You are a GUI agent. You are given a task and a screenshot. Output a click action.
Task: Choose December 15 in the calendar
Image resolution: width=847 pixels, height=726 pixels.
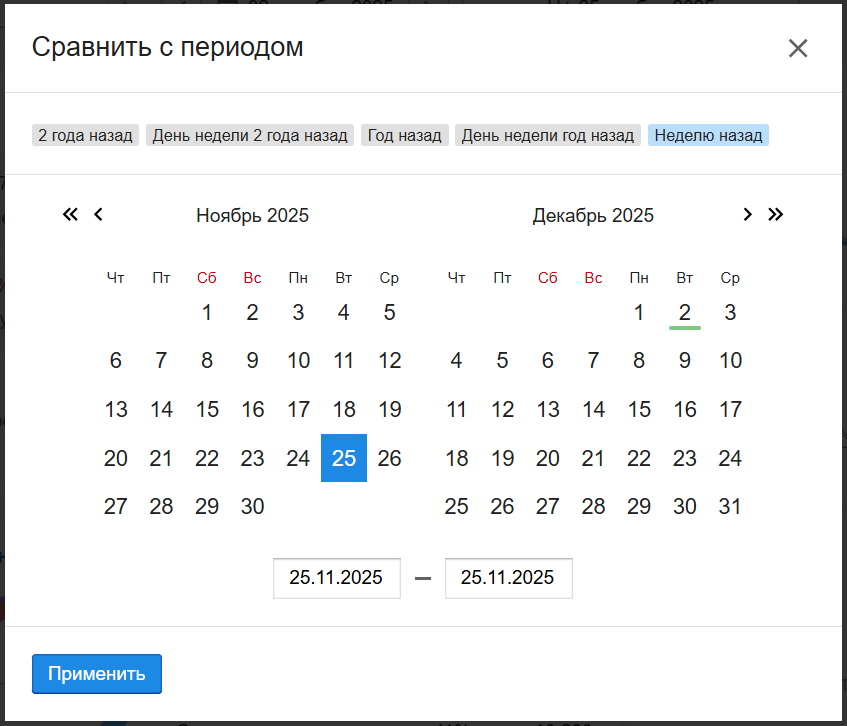[639, 409]
